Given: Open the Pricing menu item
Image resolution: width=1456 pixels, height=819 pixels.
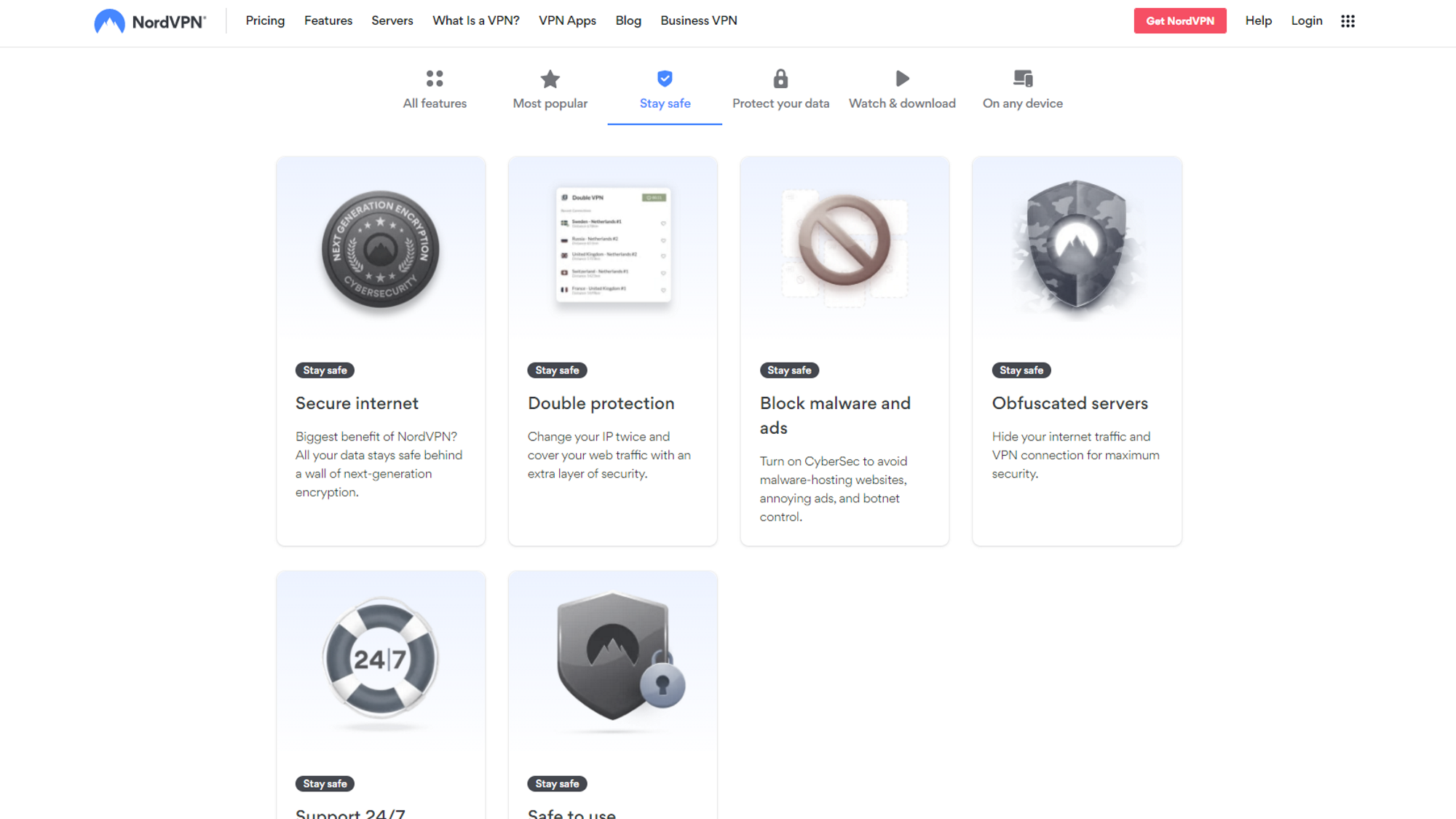Looking at the screenshot, I should (x=265, y=20).
